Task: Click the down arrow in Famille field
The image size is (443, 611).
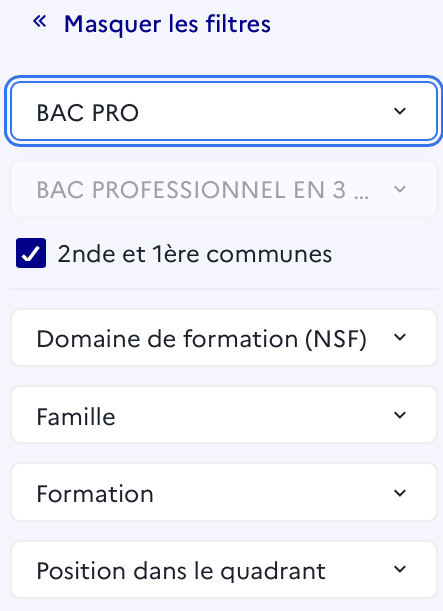Action: coord(400,415)
